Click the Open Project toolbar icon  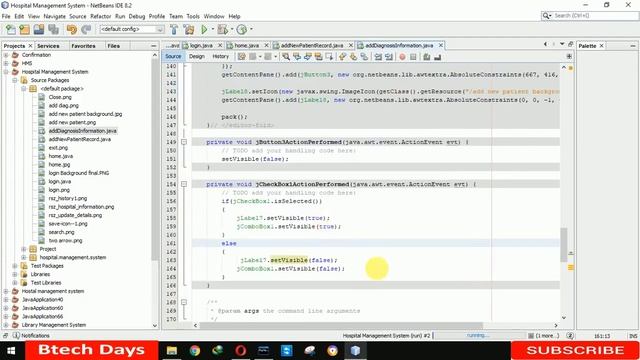pos(39,29)
